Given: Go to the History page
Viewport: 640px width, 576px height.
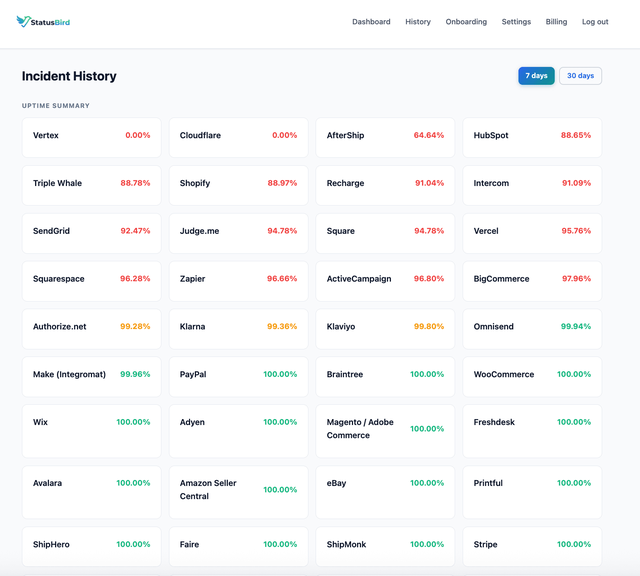Looking at the screenshot, I should click(418, 22).
